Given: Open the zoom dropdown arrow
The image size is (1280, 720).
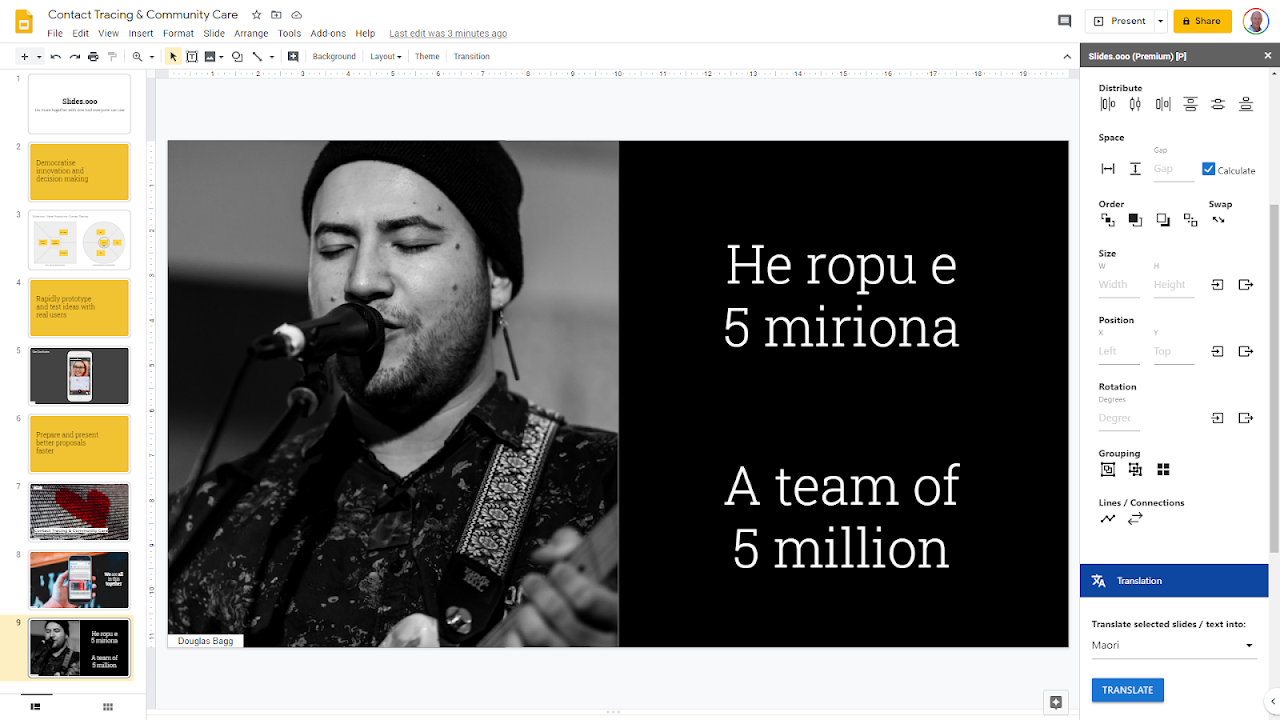Looking at the screenshot, I should (x=152, y=57).
